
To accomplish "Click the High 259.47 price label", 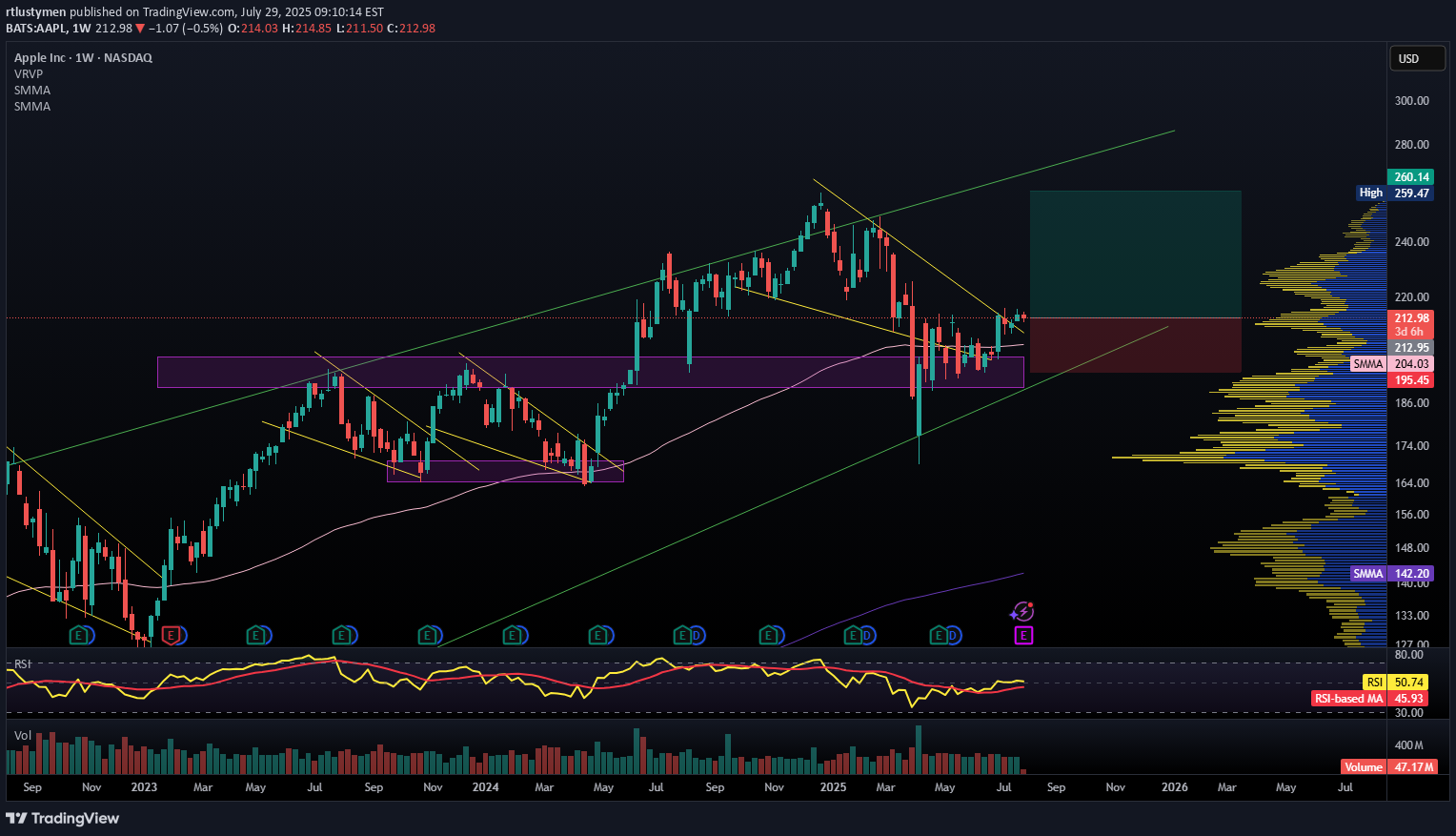I will click(x=1395, y=193).
